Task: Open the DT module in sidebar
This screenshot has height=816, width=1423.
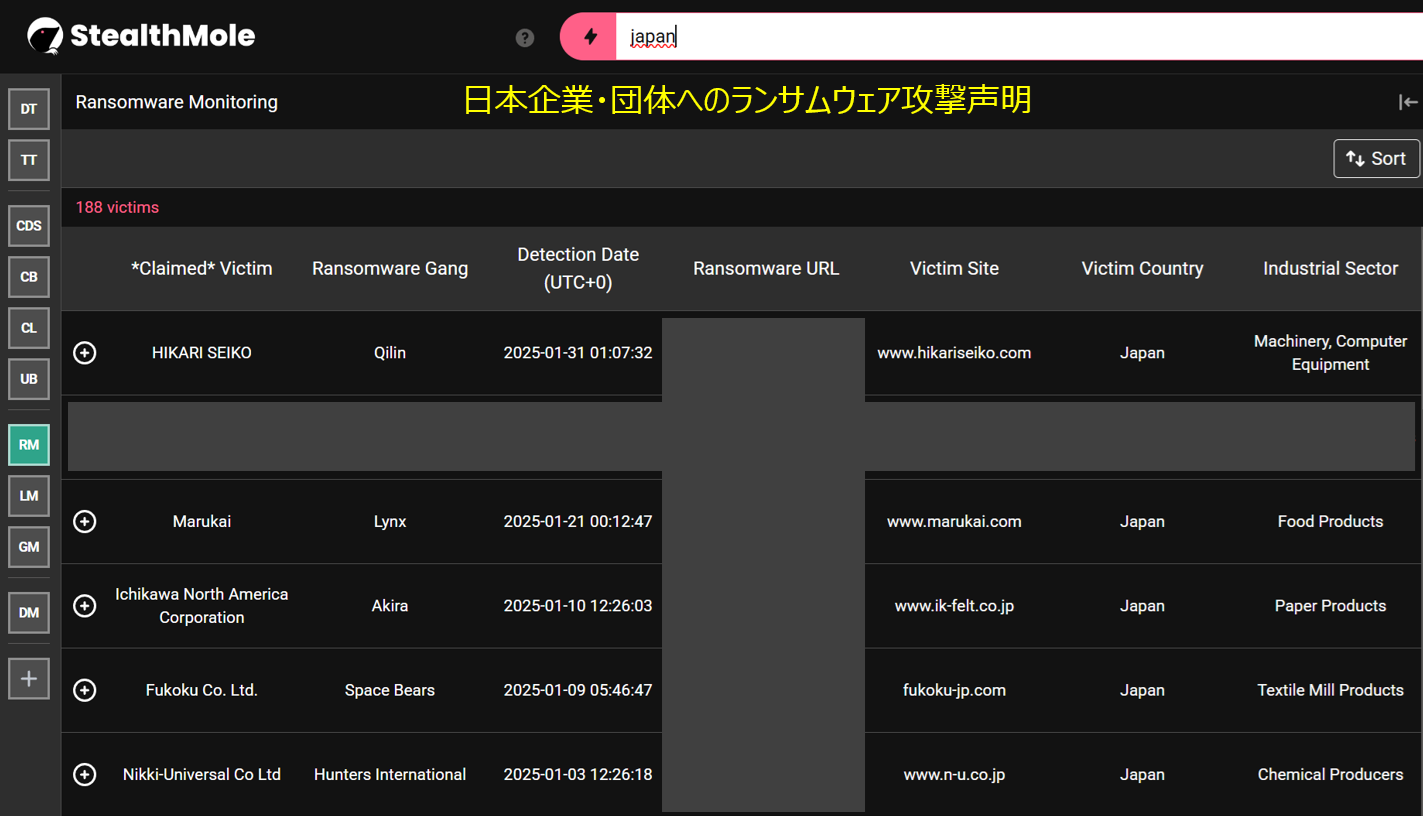Action: click(x=29, y=109)
